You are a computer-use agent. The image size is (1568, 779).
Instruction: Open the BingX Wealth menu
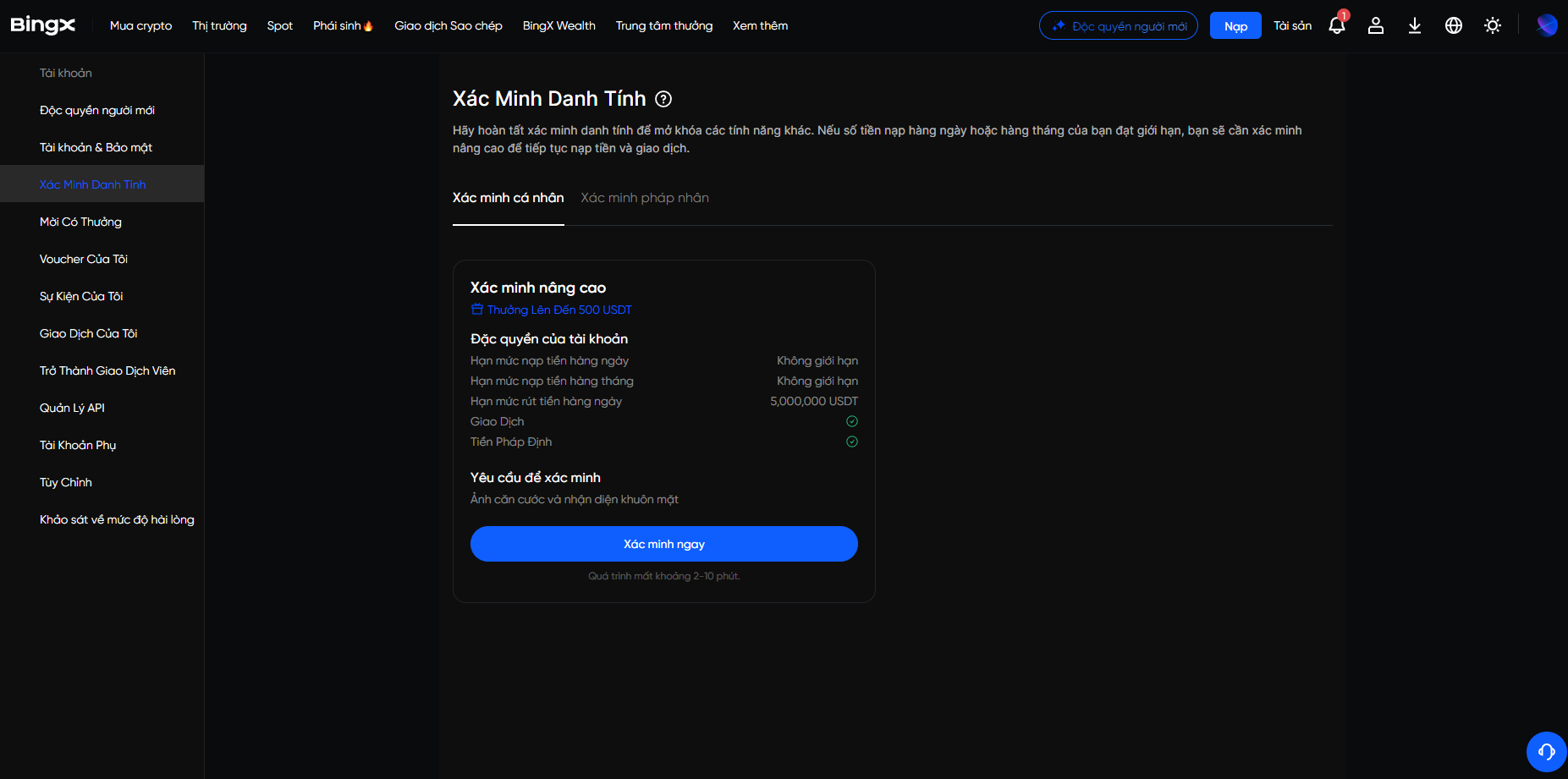[559, 25]
